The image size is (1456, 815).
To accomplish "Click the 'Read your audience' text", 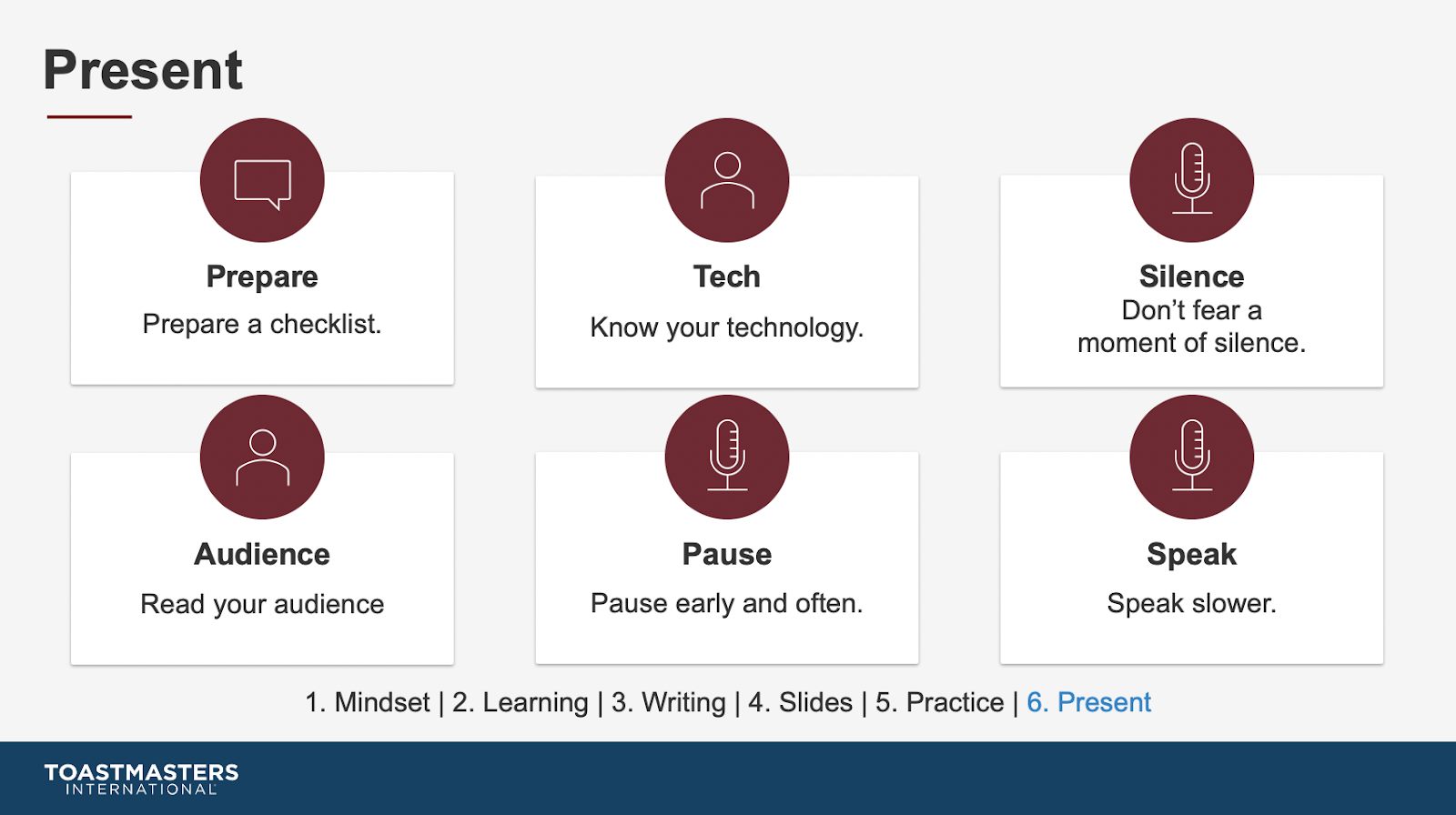I will click(262, 604).
